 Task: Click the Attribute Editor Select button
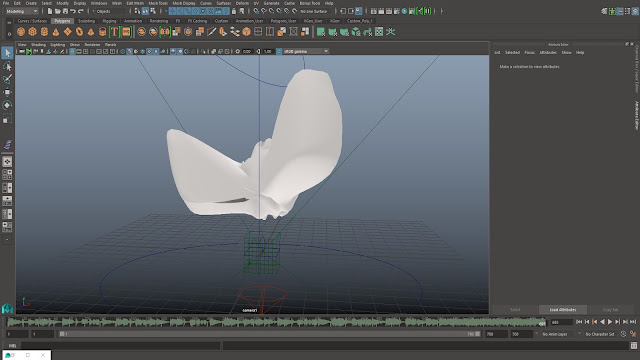point(515,310)
